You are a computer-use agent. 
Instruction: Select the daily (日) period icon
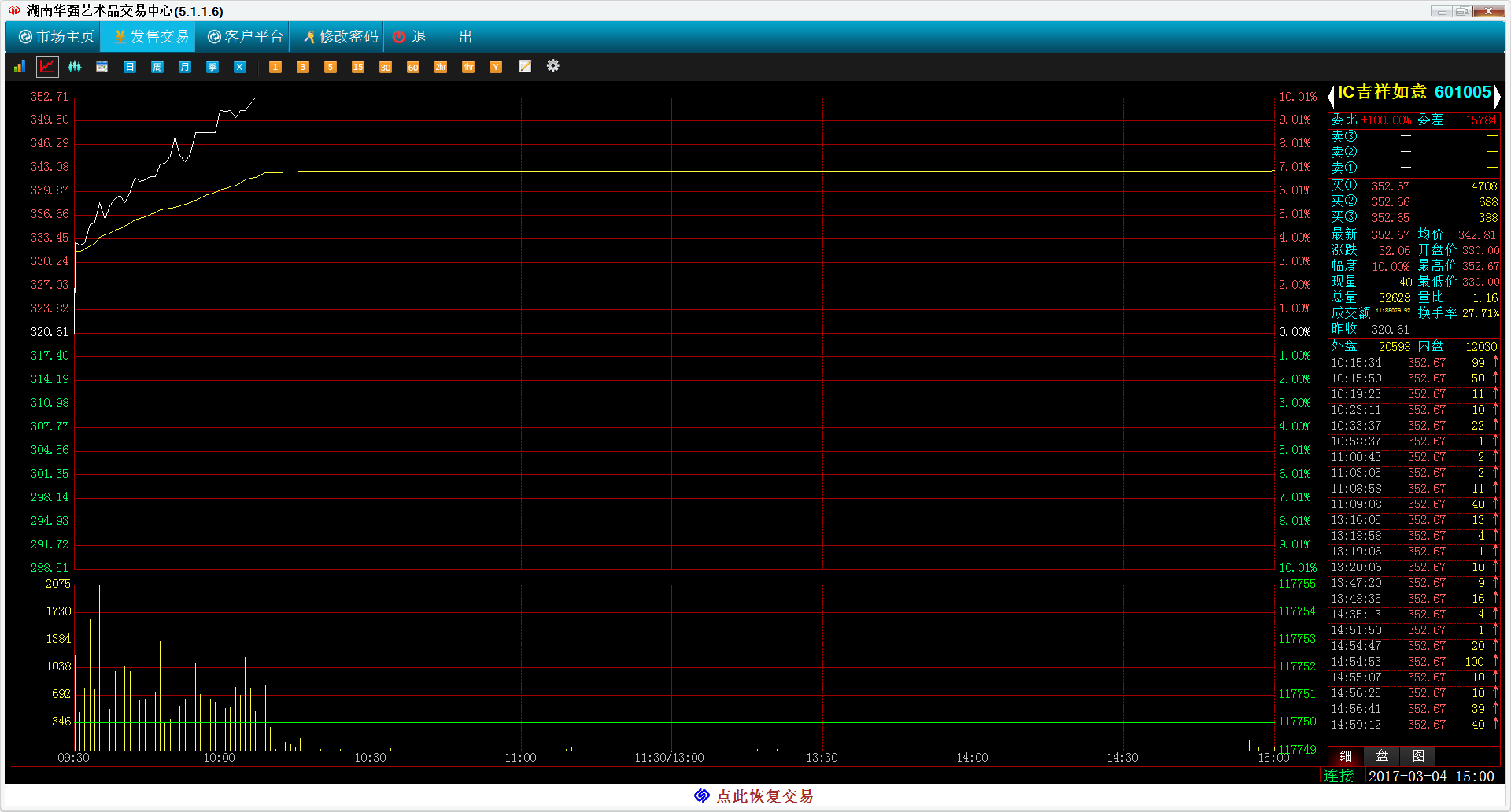tap(130, 67)
